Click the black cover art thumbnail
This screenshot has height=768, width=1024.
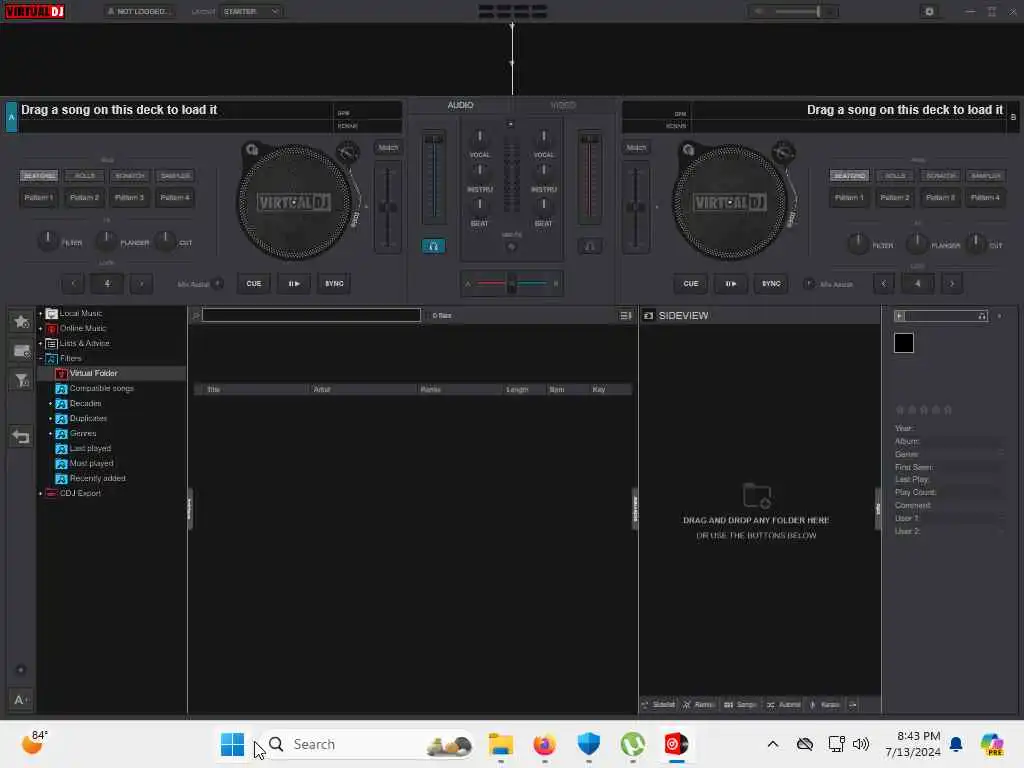[x=904, y=343]
